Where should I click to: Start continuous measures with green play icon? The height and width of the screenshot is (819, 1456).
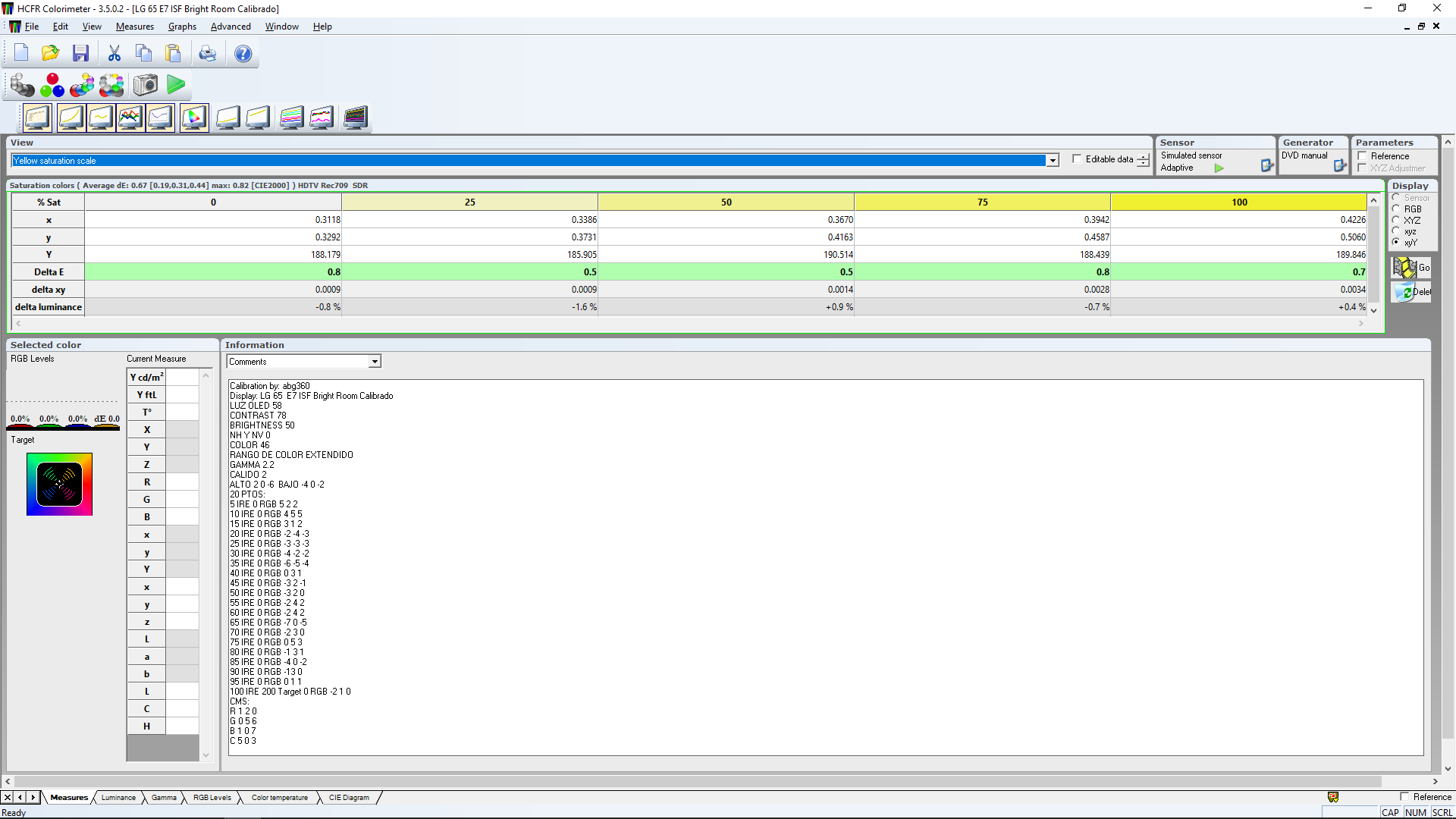(x=176, y=85)
